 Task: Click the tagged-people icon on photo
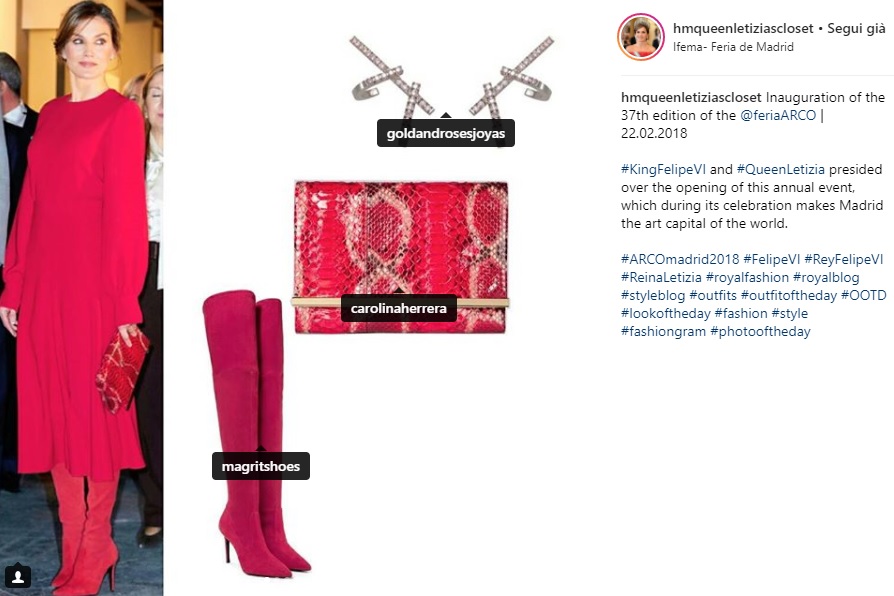pyautogui.click(x=18, y=576)
